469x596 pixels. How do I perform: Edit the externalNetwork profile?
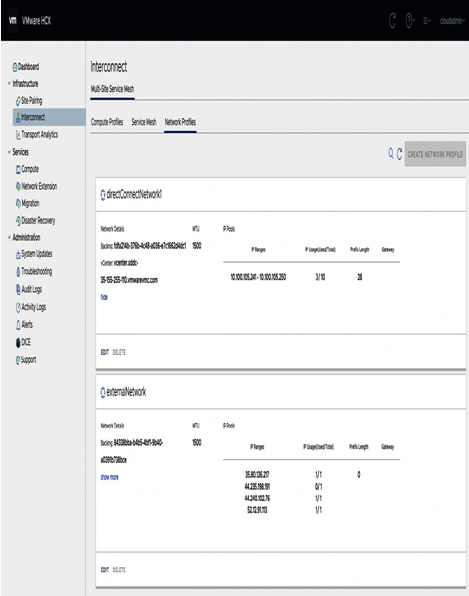click(x=105, y=570)
